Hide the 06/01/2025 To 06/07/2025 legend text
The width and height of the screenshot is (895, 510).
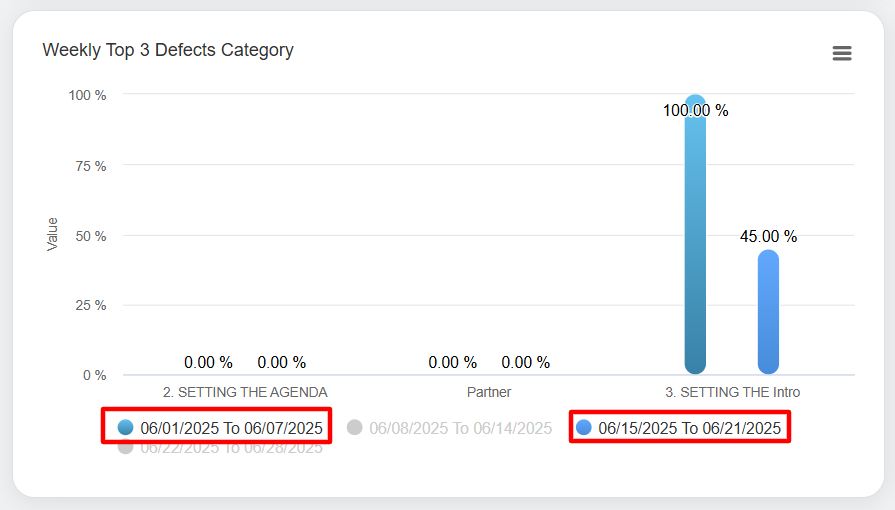231,428
